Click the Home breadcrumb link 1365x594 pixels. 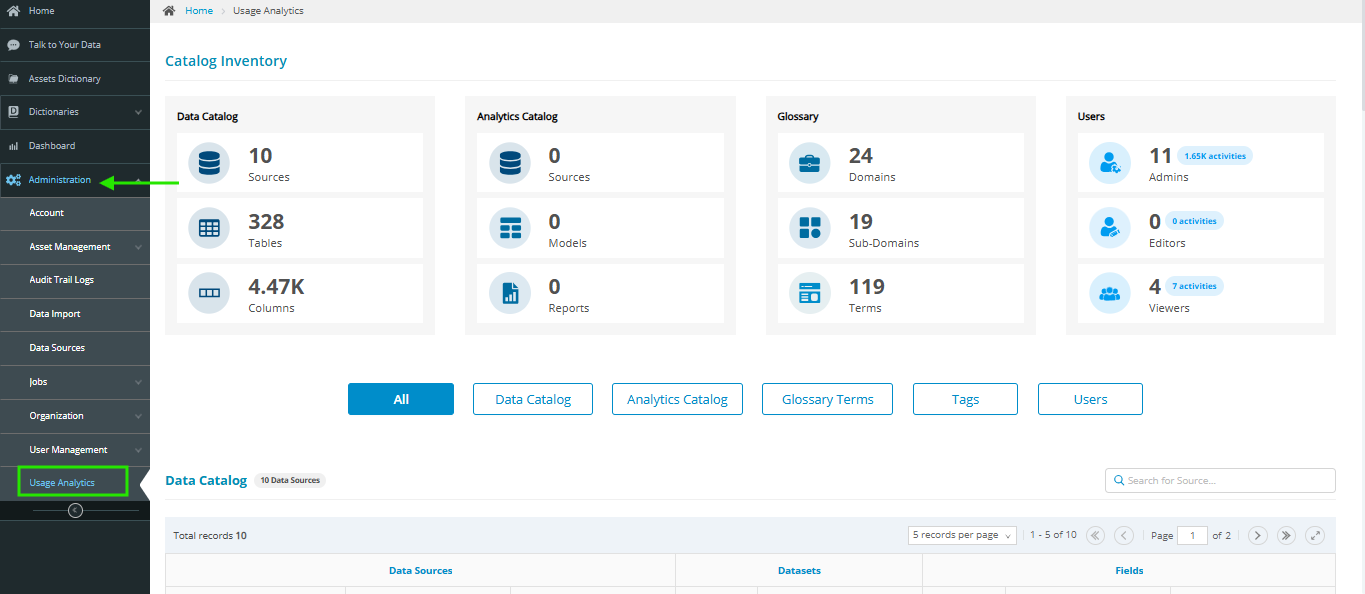click(199, 11)
